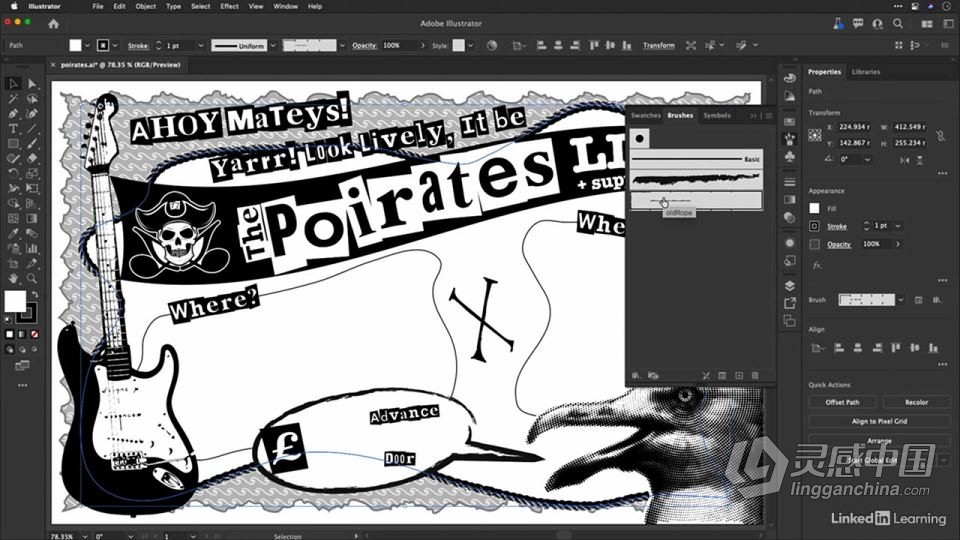Flip horizontally icon in Transform section

coord(904,160)
